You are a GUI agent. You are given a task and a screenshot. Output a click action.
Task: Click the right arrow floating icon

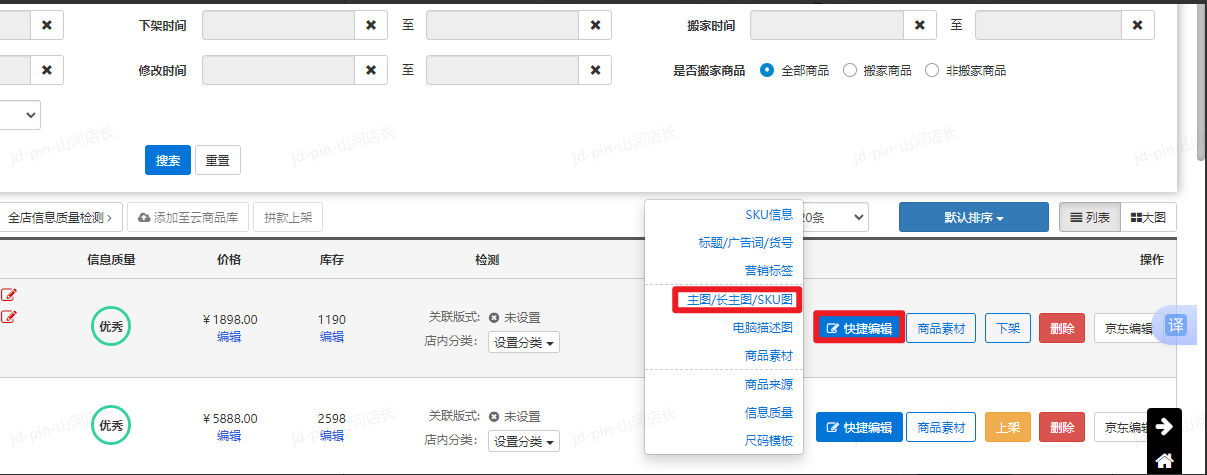coord(1164,427)
